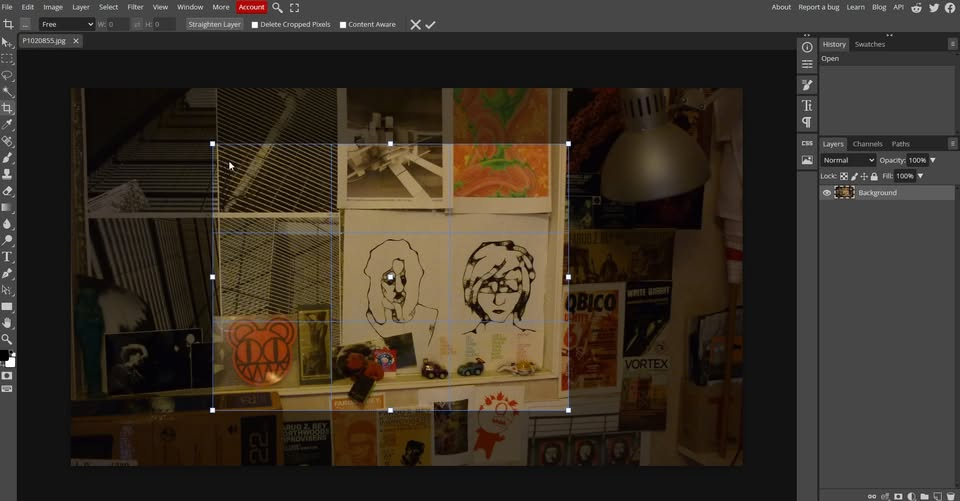Open the crop ratio Free dropdown
Viewport: 960px width, 501px height.
point(67,24)
